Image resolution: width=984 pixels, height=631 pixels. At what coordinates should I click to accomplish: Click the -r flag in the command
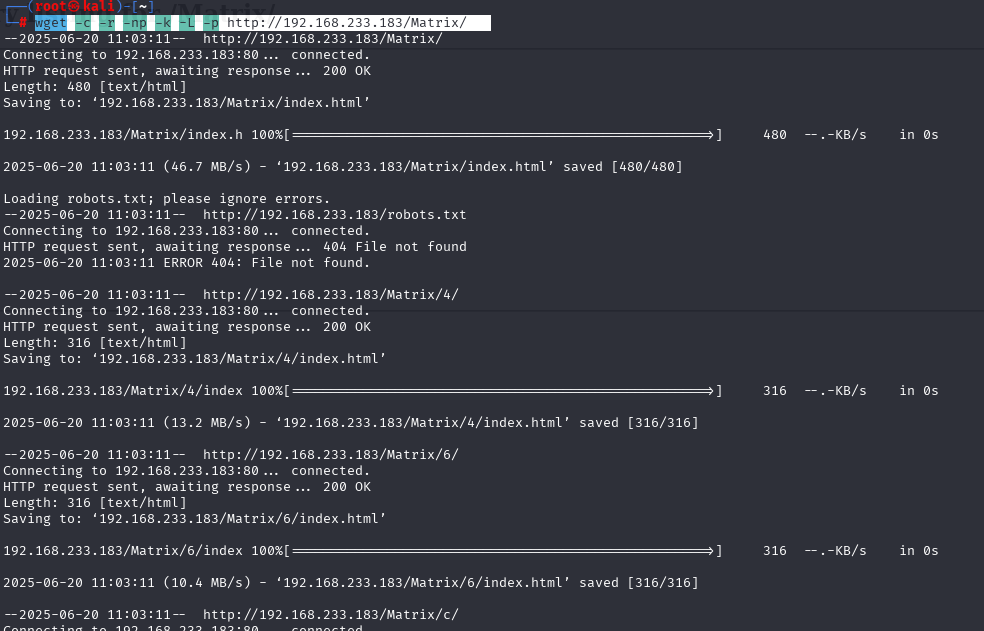[x=107, y=23]
